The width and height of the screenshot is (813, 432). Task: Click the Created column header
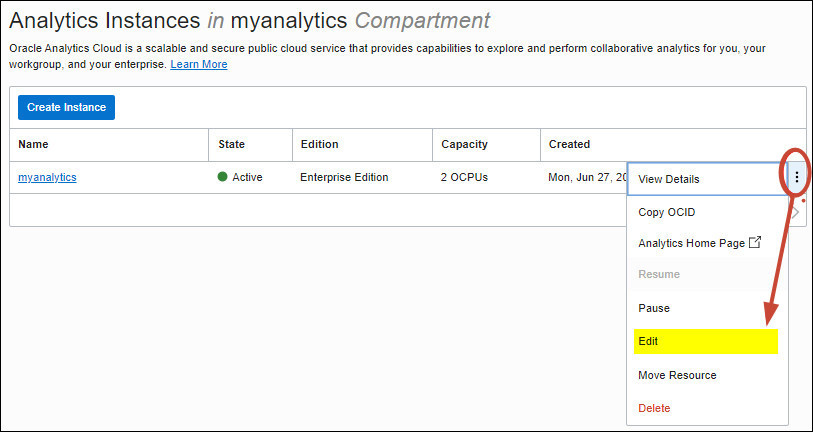tap(569, 144)
